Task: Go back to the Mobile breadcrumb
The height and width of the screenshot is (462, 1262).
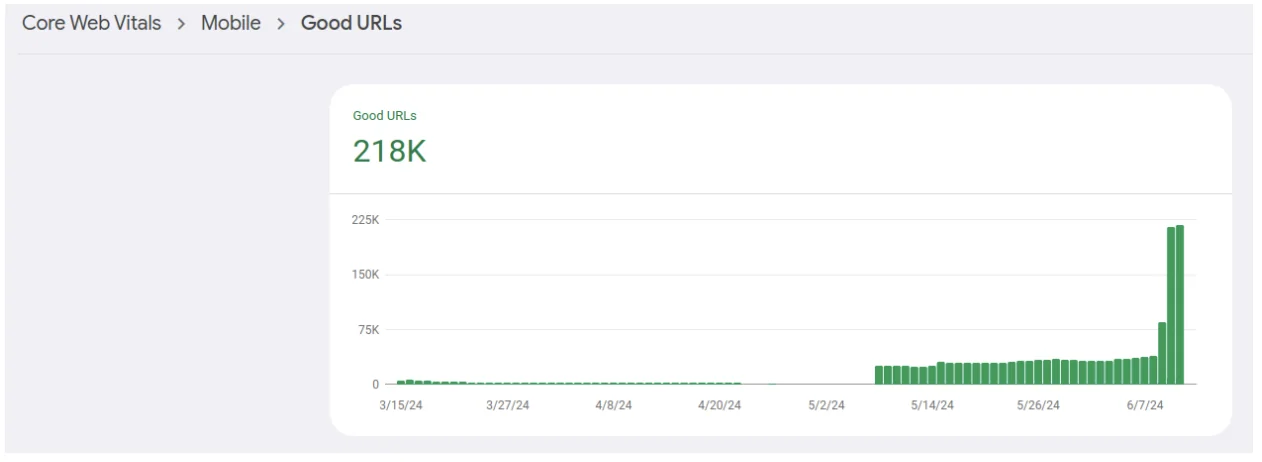Action: 231,24
